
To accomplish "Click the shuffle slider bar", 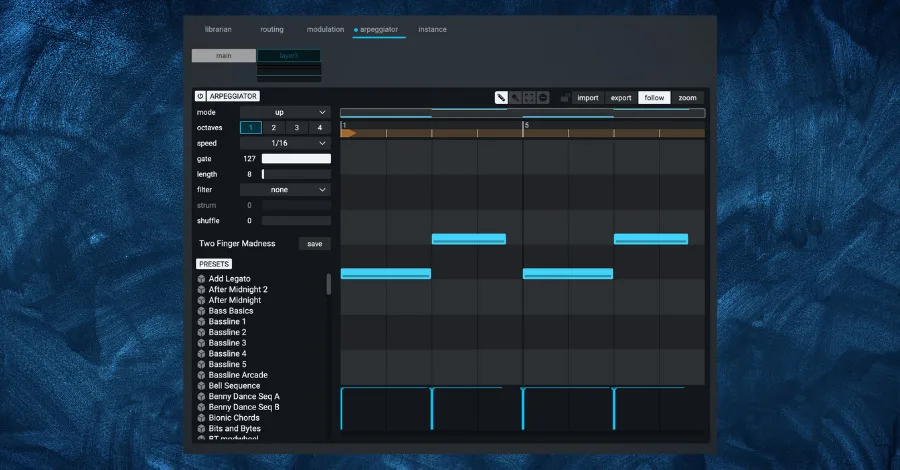I will click(x=296, y=220).
